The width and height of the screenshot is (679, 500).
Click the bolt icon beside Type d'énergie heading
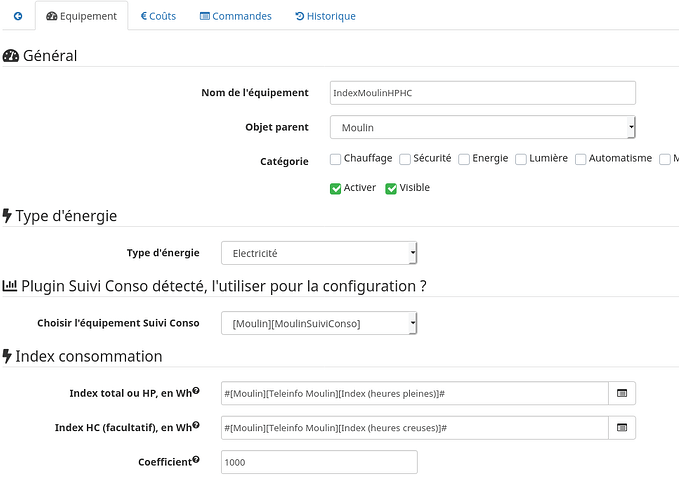pyautogui.click(x=7, y=215)
